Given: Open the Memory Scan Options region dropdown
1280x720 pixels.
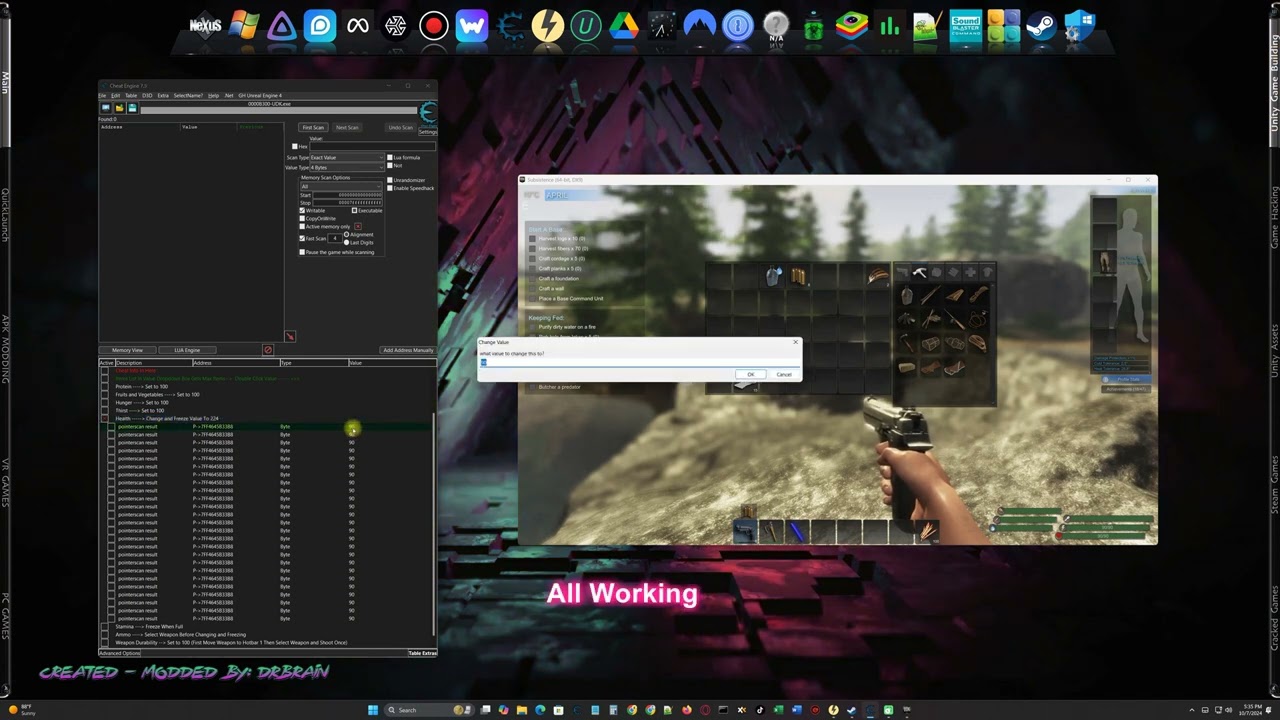Looking at the screenshot, I should 341,186.
